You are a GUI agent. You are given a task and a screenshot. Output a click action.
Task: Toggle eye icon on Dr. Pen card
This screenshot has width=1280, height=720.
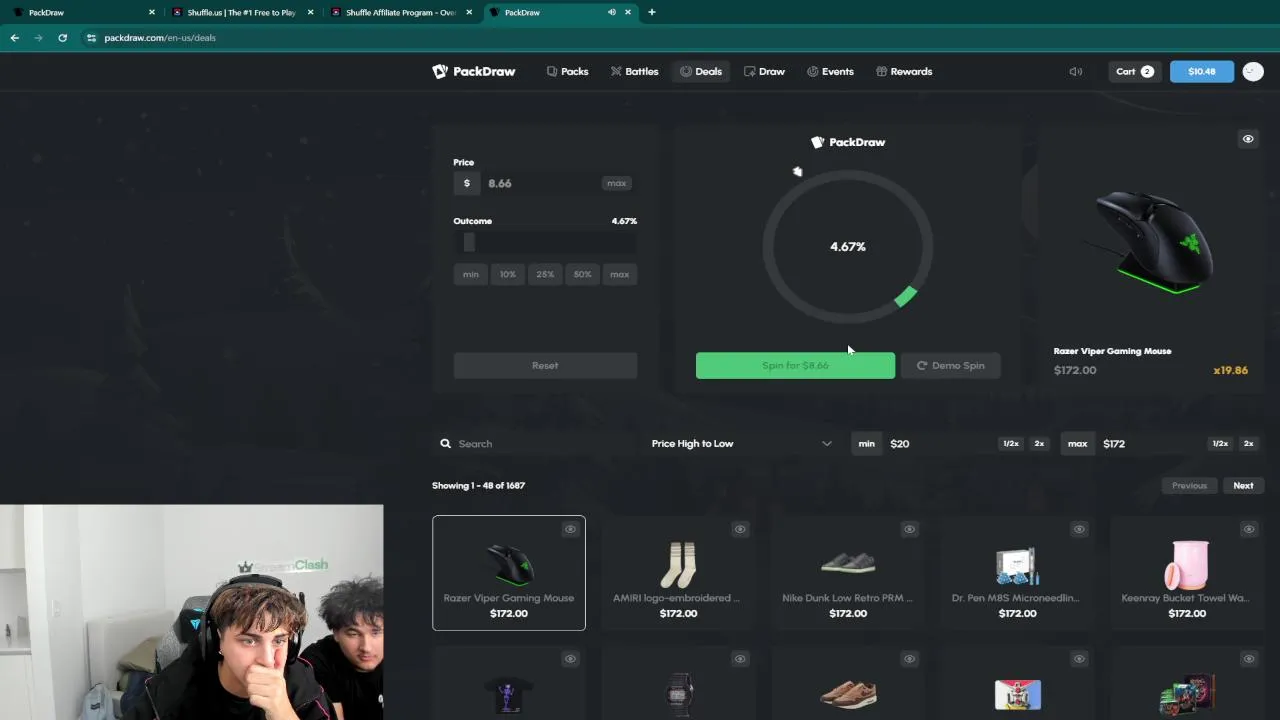click(1079, 529)
